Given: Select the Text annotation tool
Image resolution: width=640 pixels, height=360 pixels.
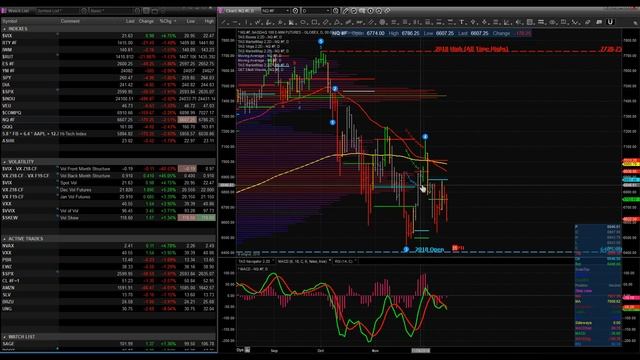Looking at the screenshot, I should 462,22.
